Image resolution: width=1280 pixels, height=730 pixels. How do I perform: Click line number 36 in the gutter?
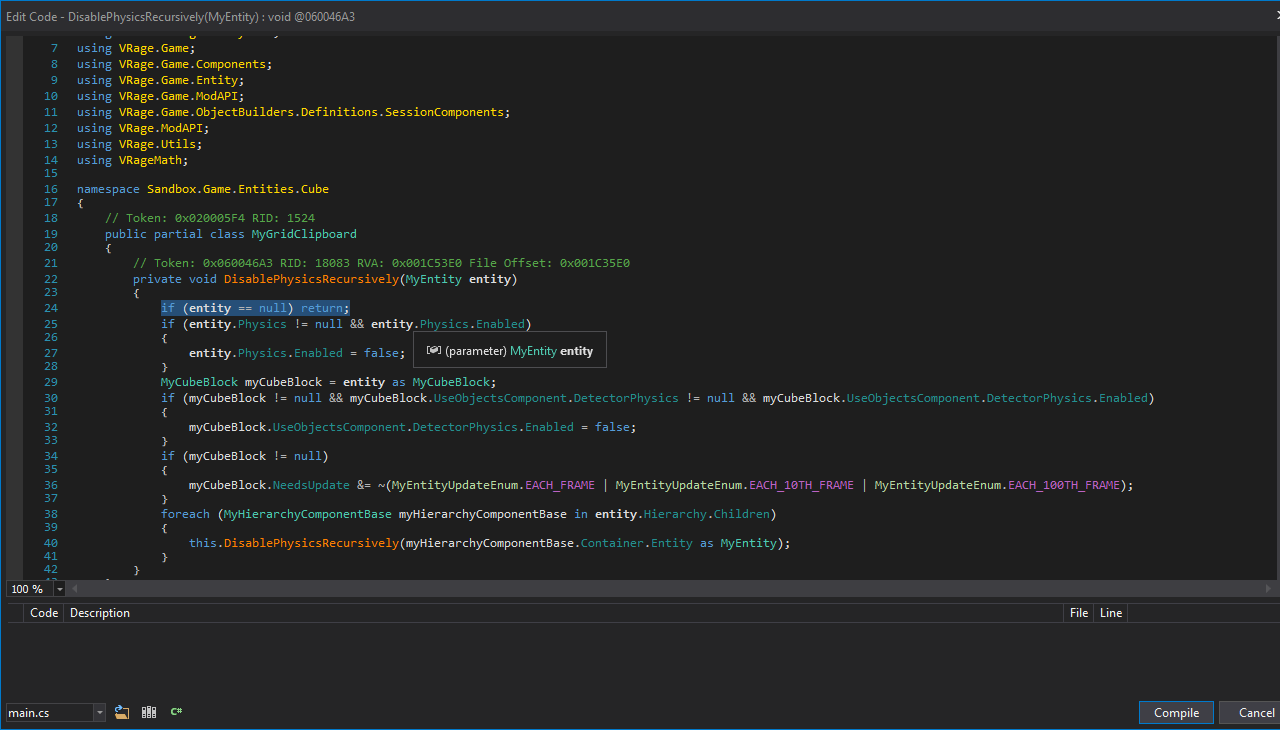click(51, 485)
